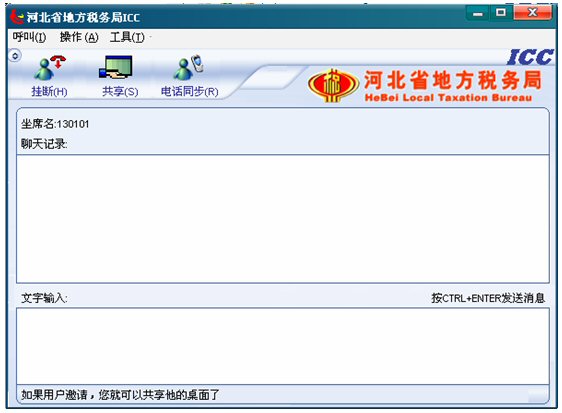Click the 河北省地方税务局 banner title text
This screenshot has width=562, height=413.
(453, 80)
